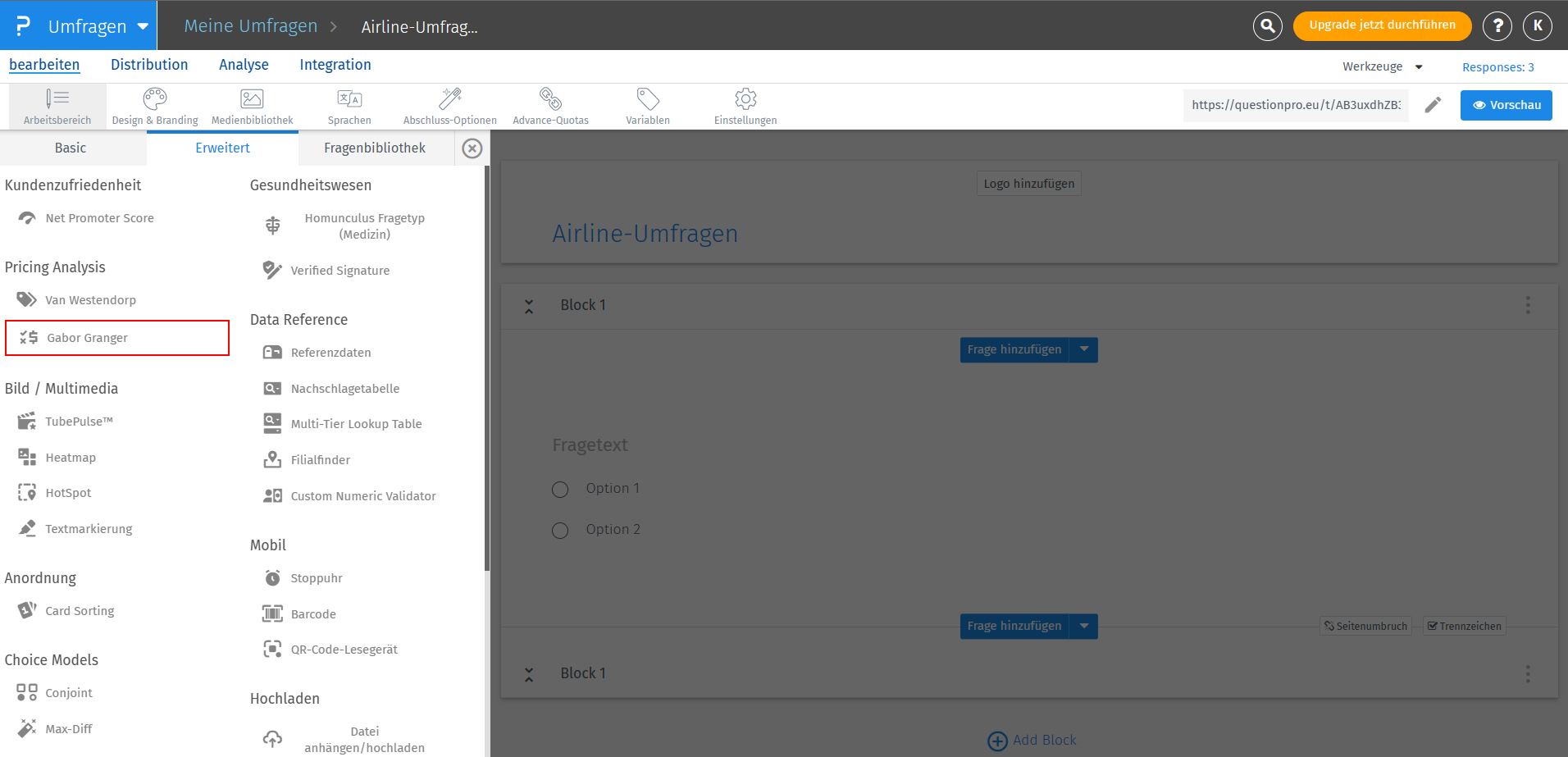The width and height of the screenshot is (1568, 757).
Task: Switch to the Fragenbibliothek tab
Action: (375, 148)
